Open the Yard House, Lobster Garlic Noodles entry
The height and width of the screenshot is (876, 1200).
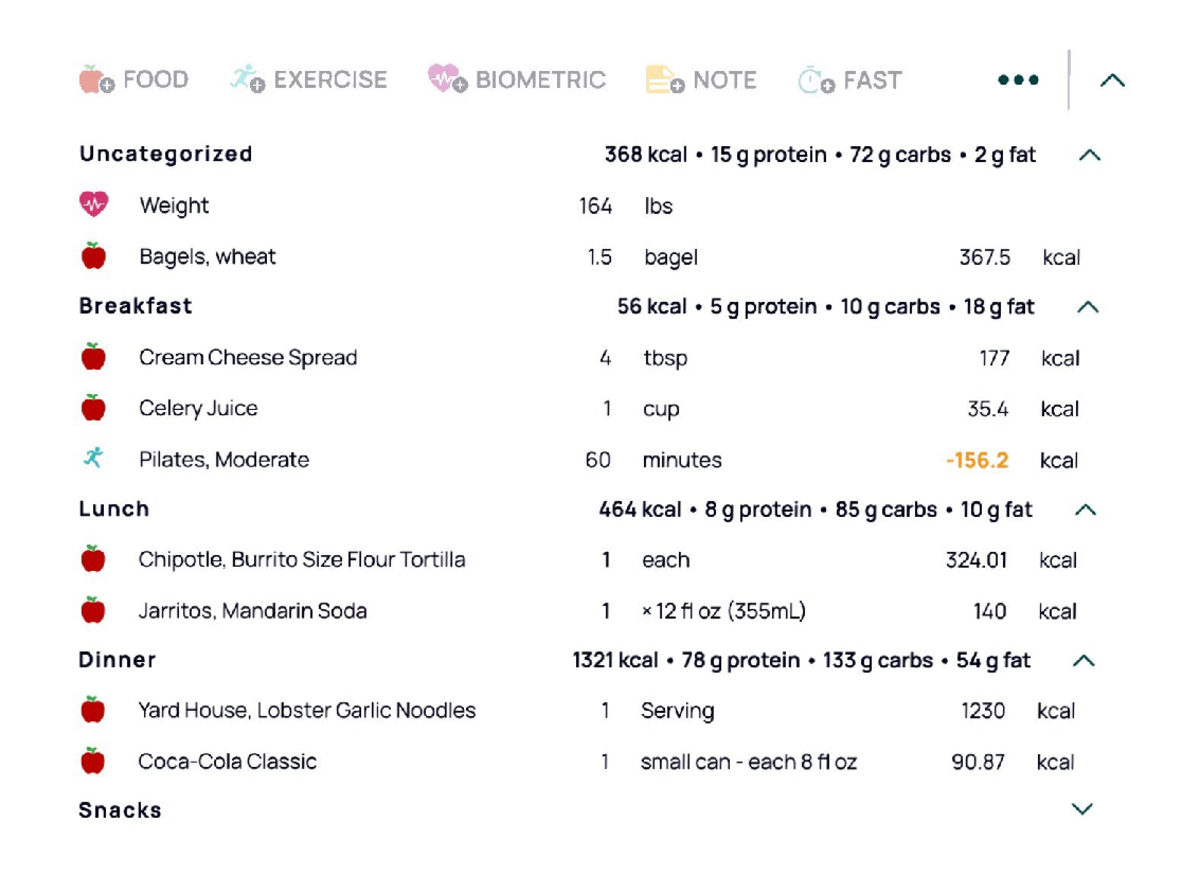tap(306, 710)
